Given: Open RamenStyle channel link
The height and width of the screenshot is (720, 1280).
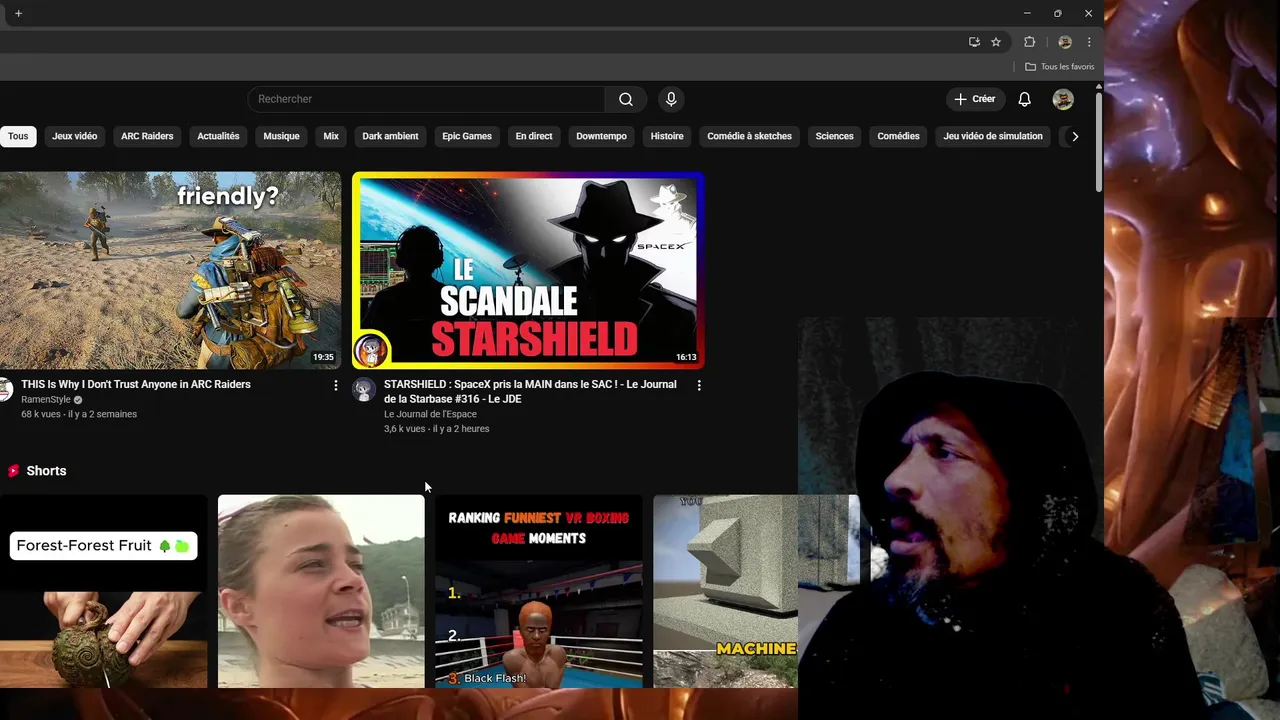Looking at the screenshot, I should click(46, 400).
